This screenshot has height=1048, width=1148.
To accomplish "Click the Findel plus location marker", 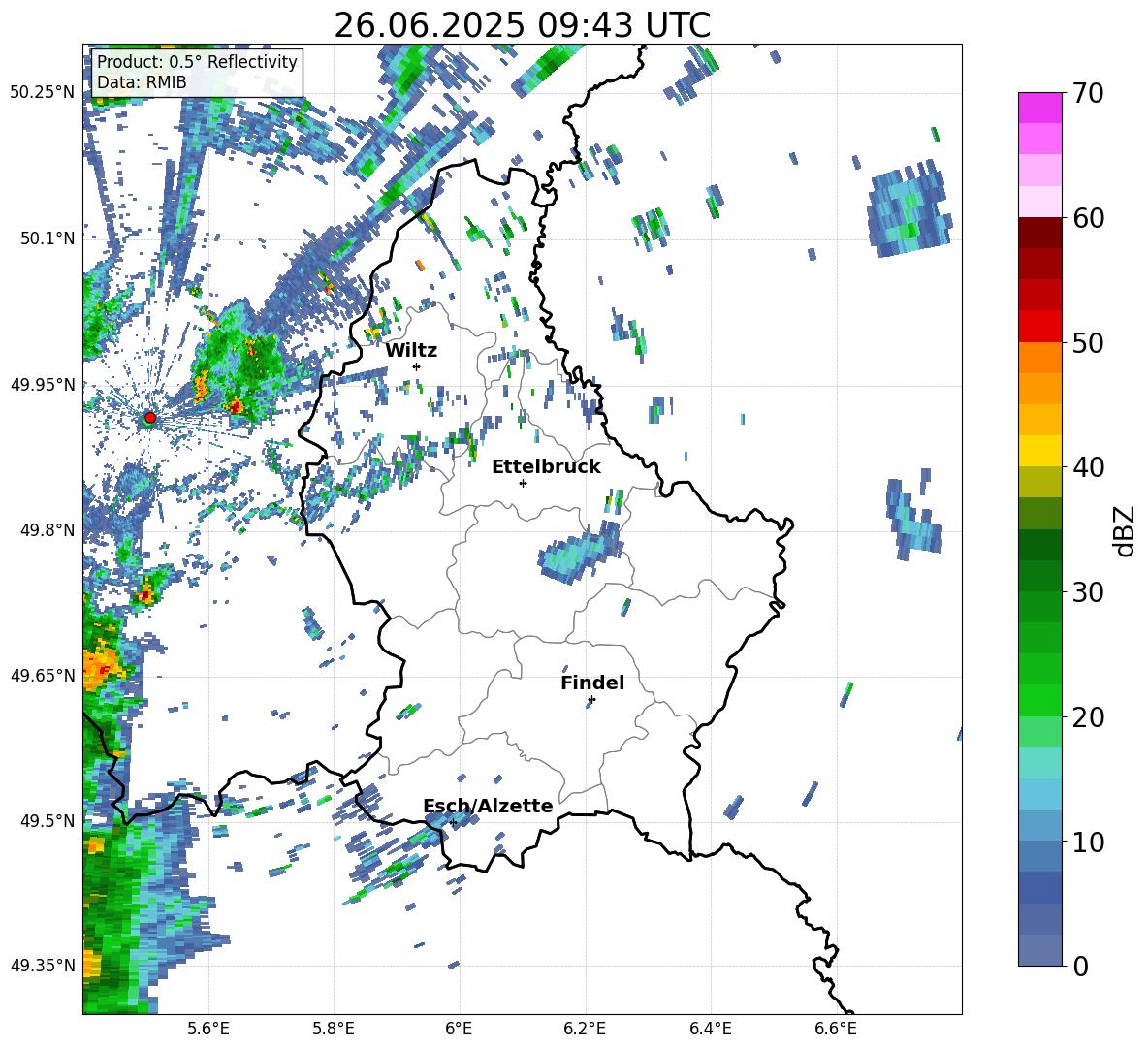I will coord(591,700).
